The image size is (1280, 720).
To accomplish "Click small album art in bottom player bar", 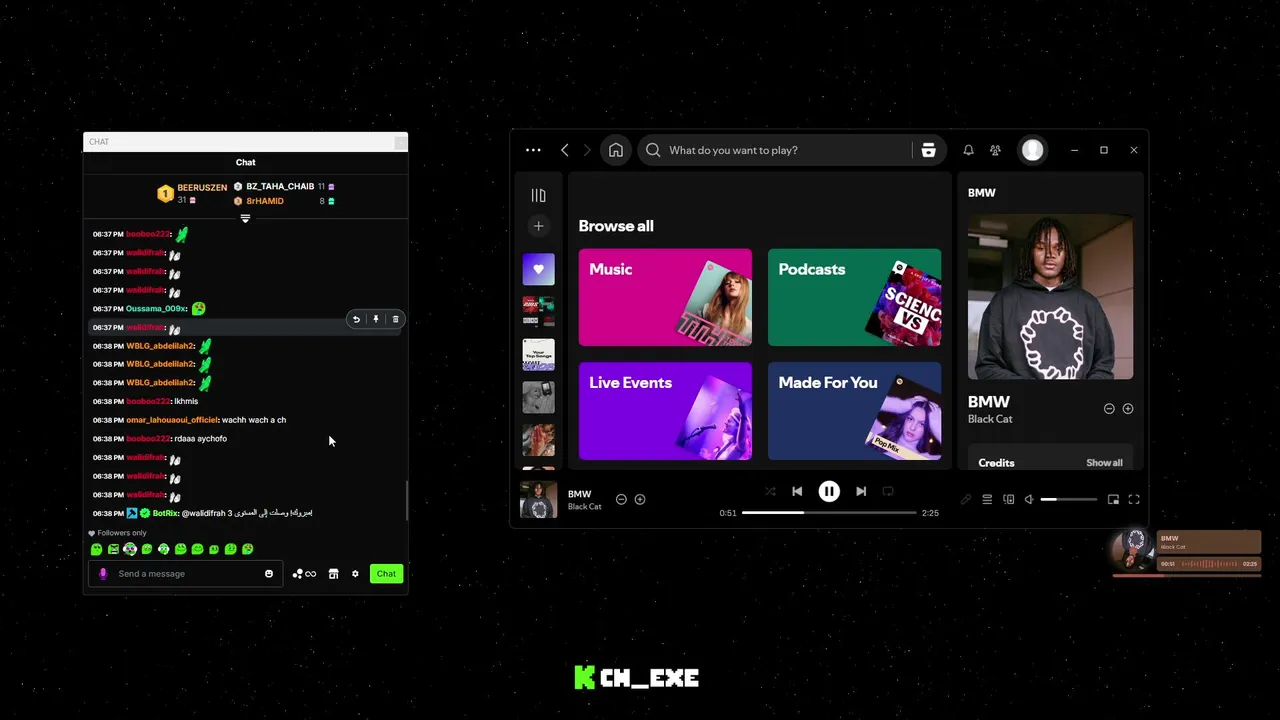I will tap(538, 500).
